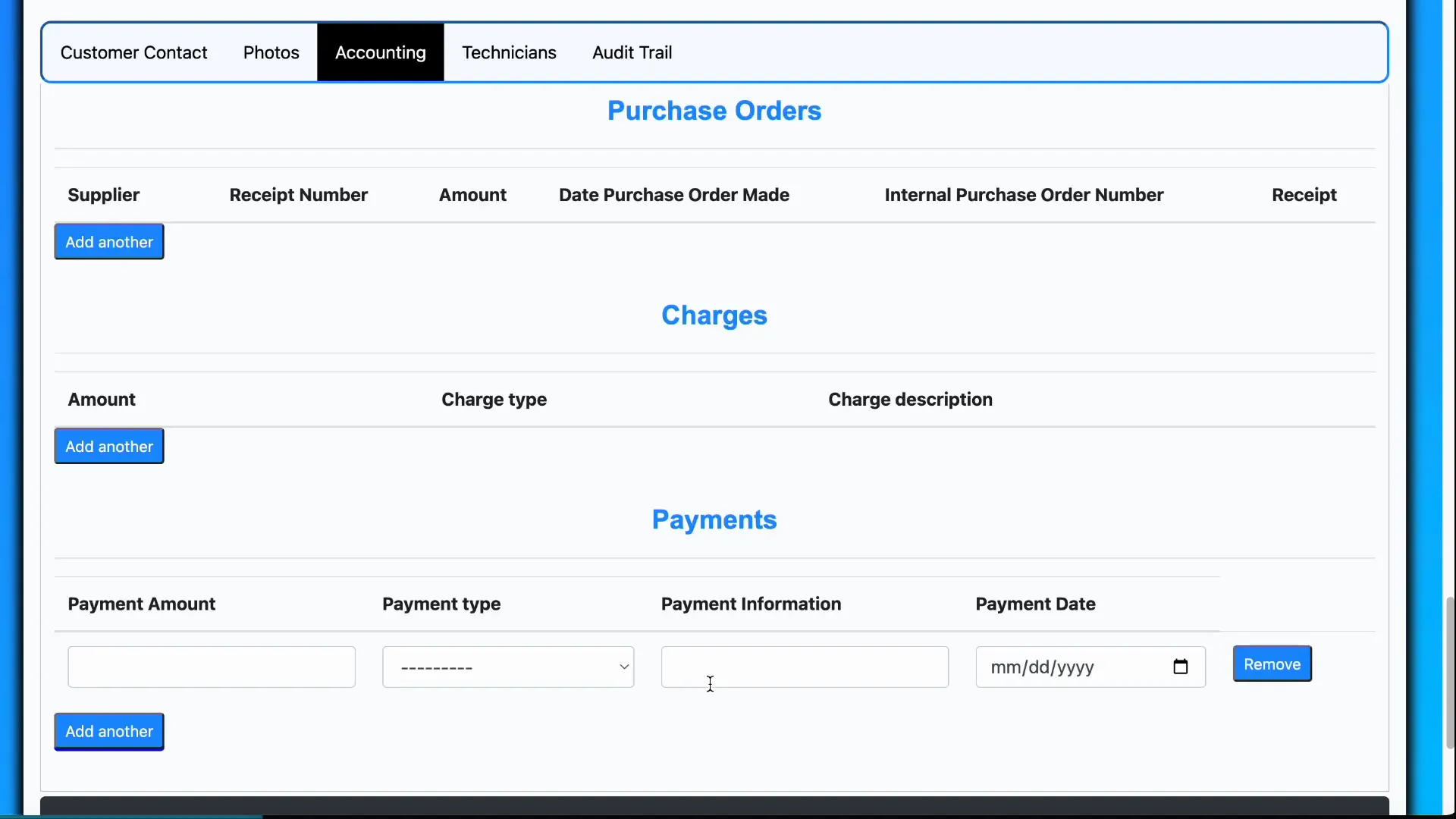Select the Accounting tab
This screenshot has width=1456, height=819.
(381, 52)
